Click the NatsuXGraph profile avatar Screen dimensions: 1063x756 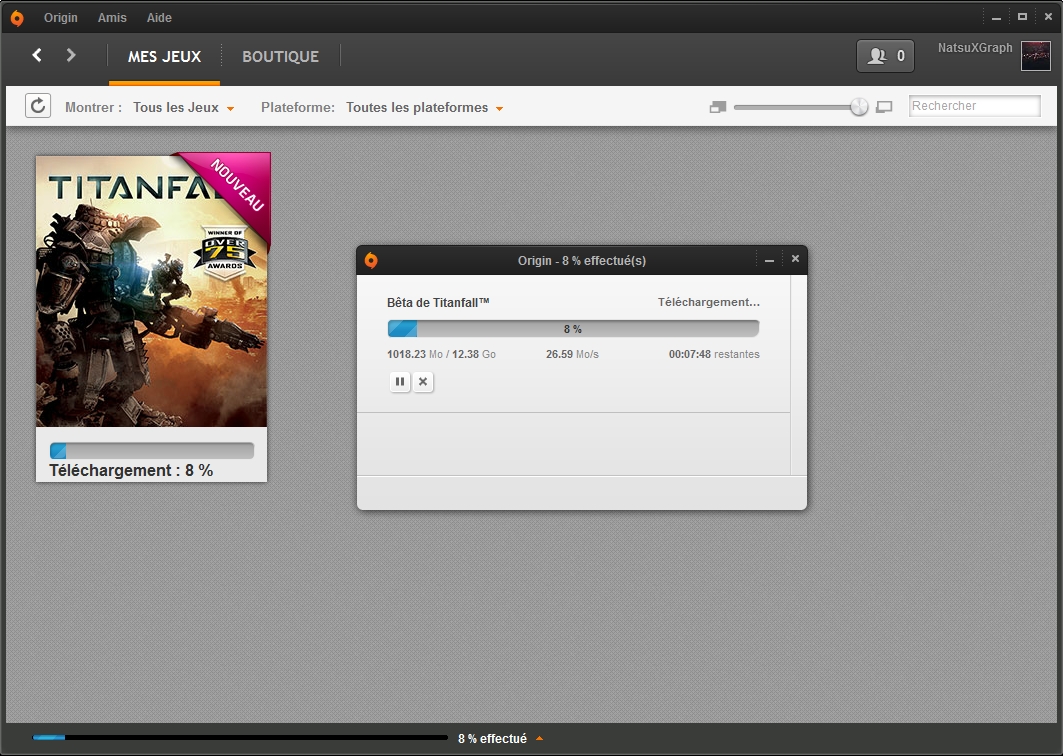[1035, 56]
